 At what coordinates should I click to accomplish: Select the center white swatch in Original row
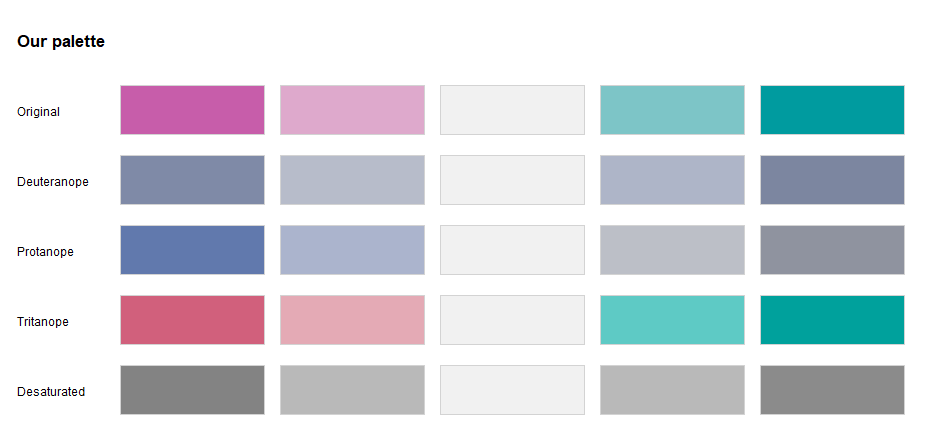(512, 110)
